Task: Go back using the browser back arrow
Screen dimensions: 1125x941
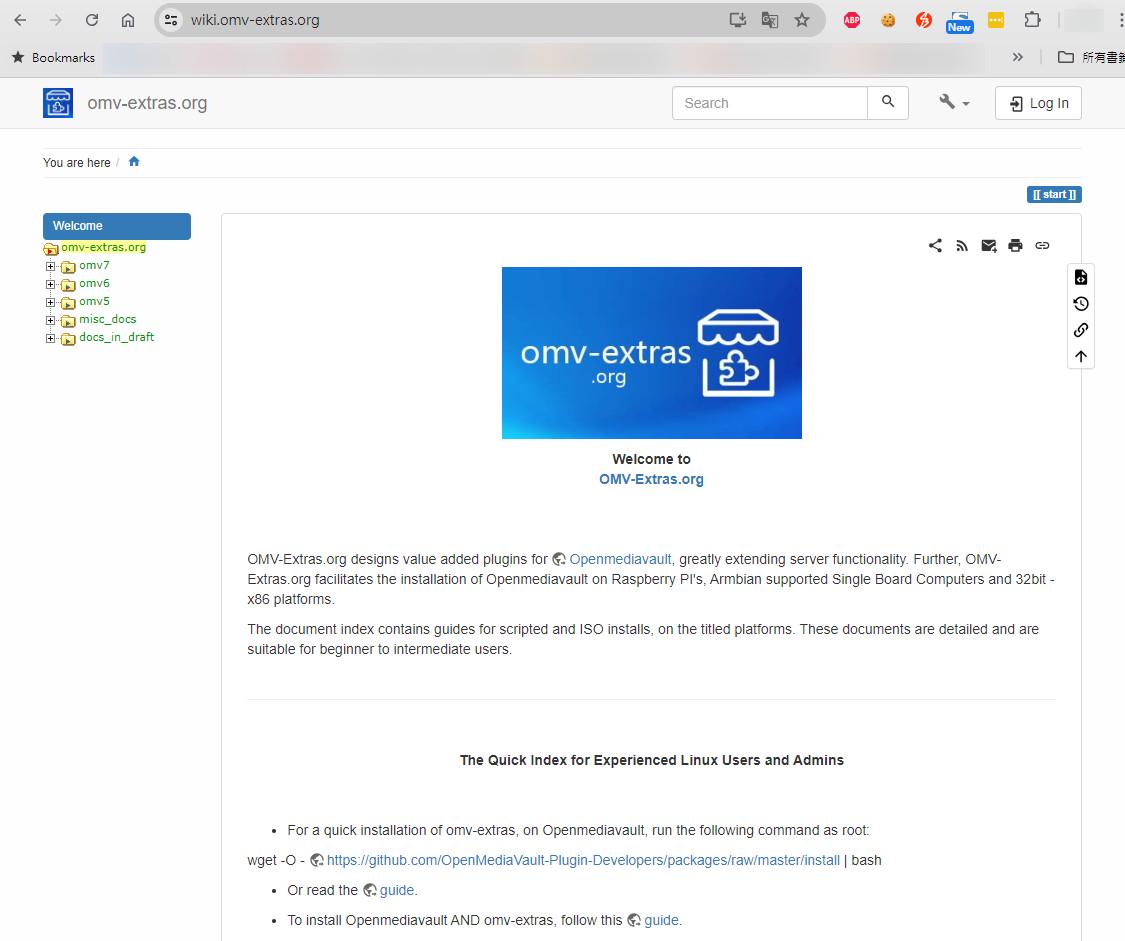Action: tap(20, 20)
